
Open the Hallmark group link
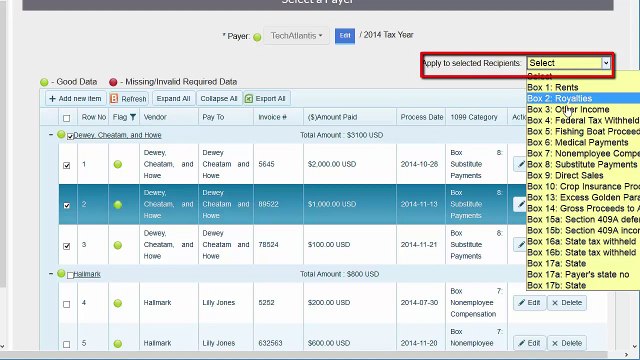pos(87,274)
